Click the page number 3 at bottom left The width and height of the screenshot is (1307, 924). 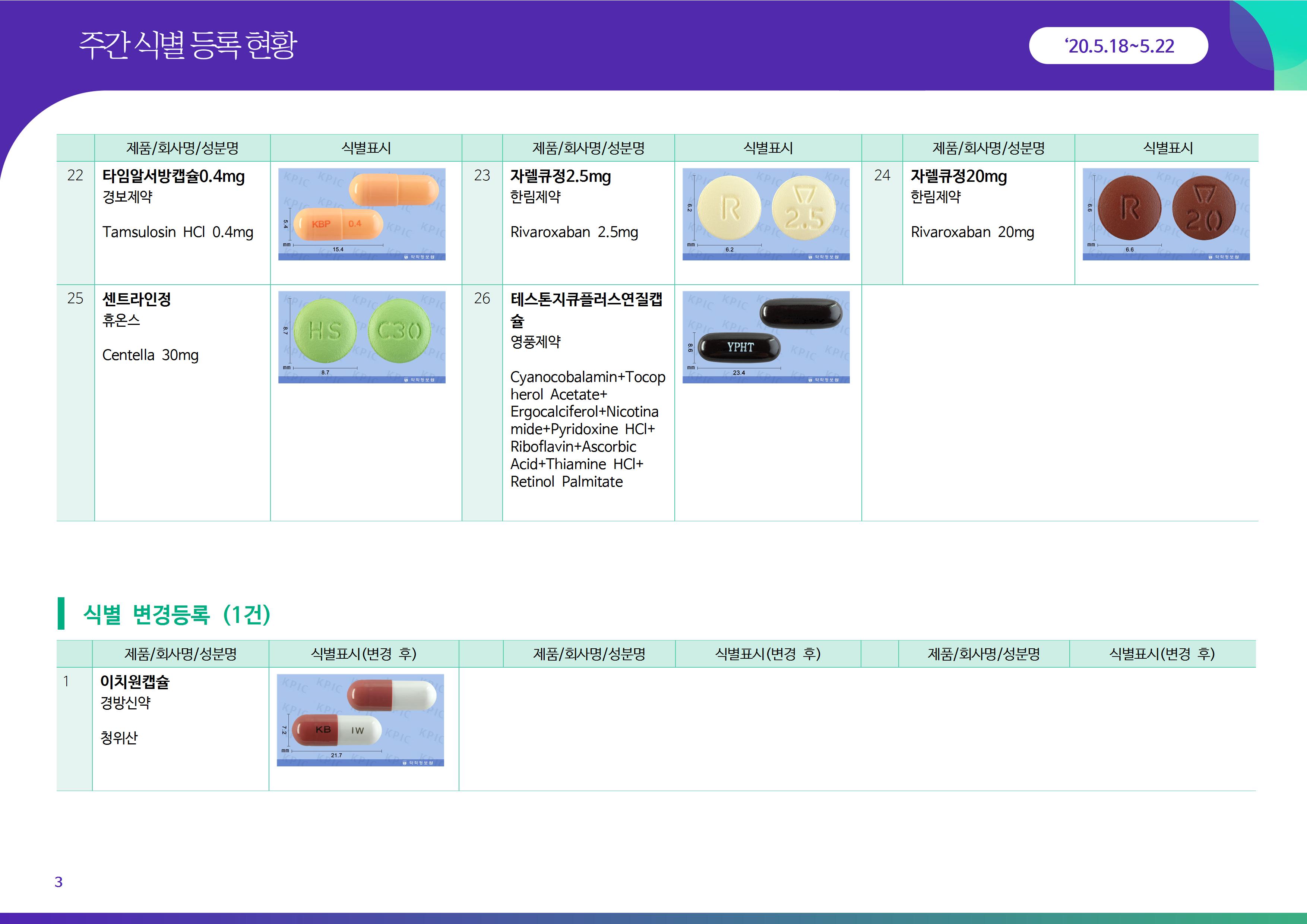[x=58, y=882]
